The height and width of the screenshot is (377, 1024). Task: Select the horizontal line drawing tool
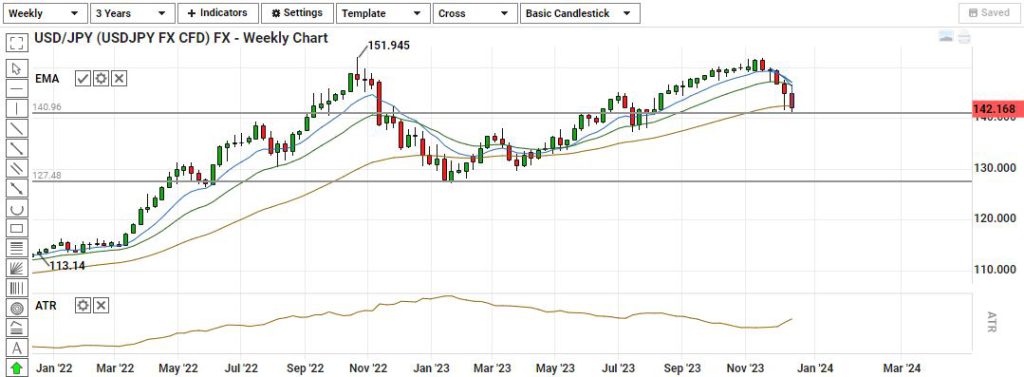pos(16,88)
